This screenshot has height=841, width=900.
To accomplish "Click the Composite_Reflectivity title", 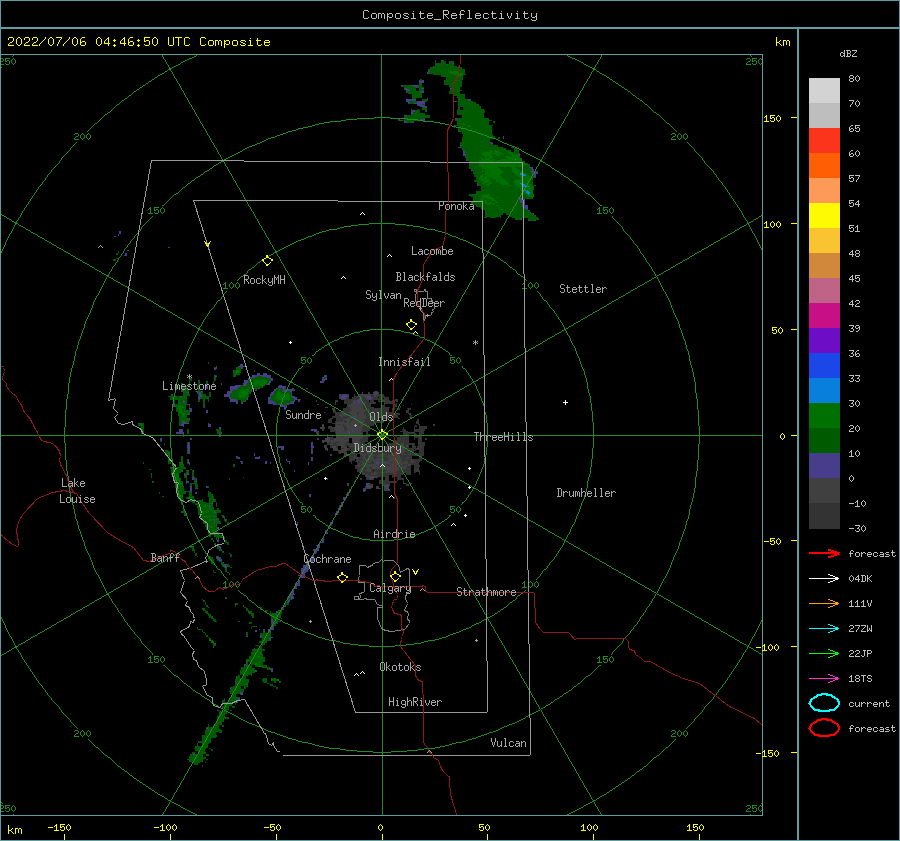I will (x=449, y=15).
